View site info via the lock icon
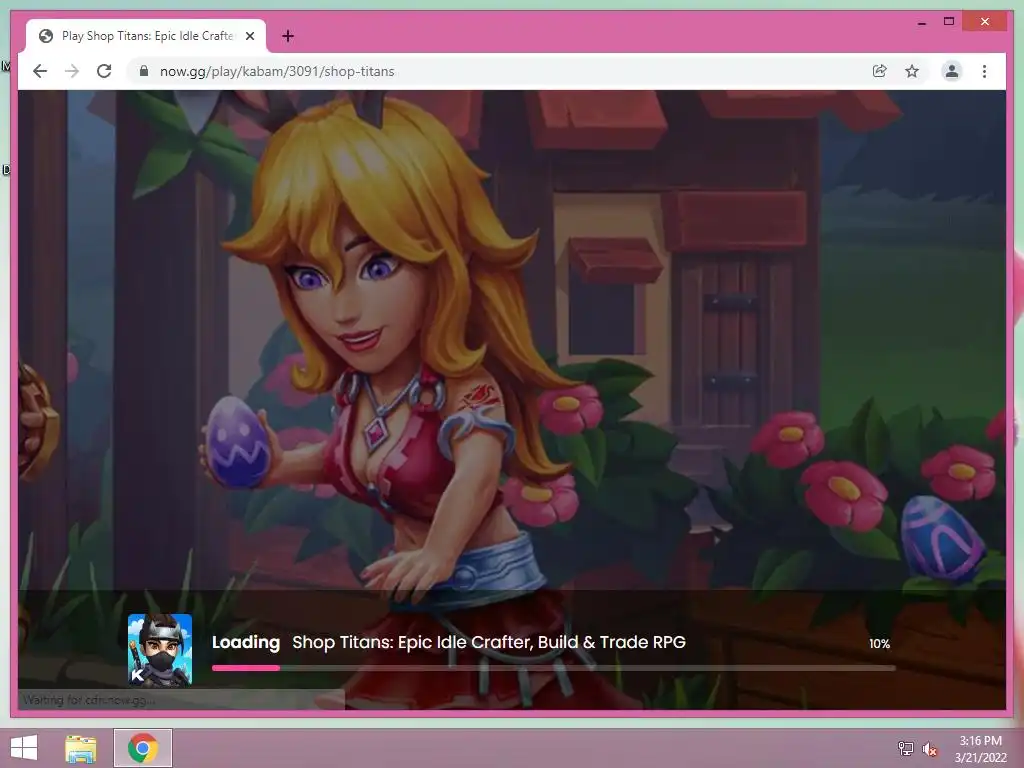 (x=144, y=71)
